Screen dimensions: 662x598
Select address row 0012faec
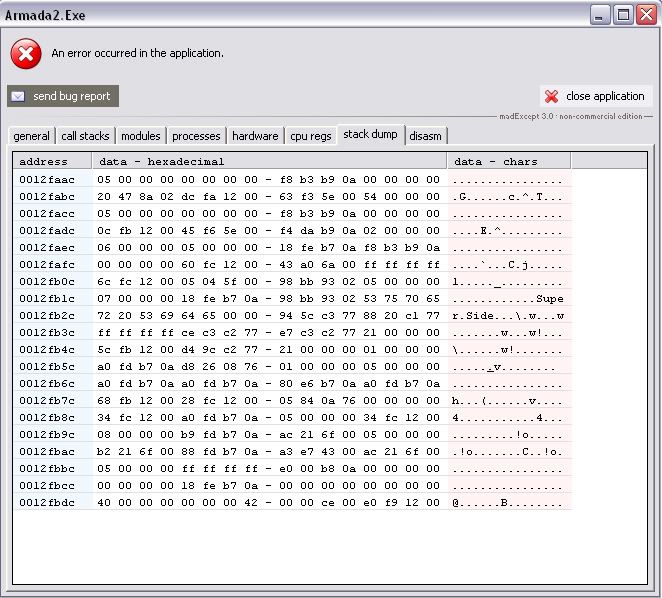(x=293, y=247)
